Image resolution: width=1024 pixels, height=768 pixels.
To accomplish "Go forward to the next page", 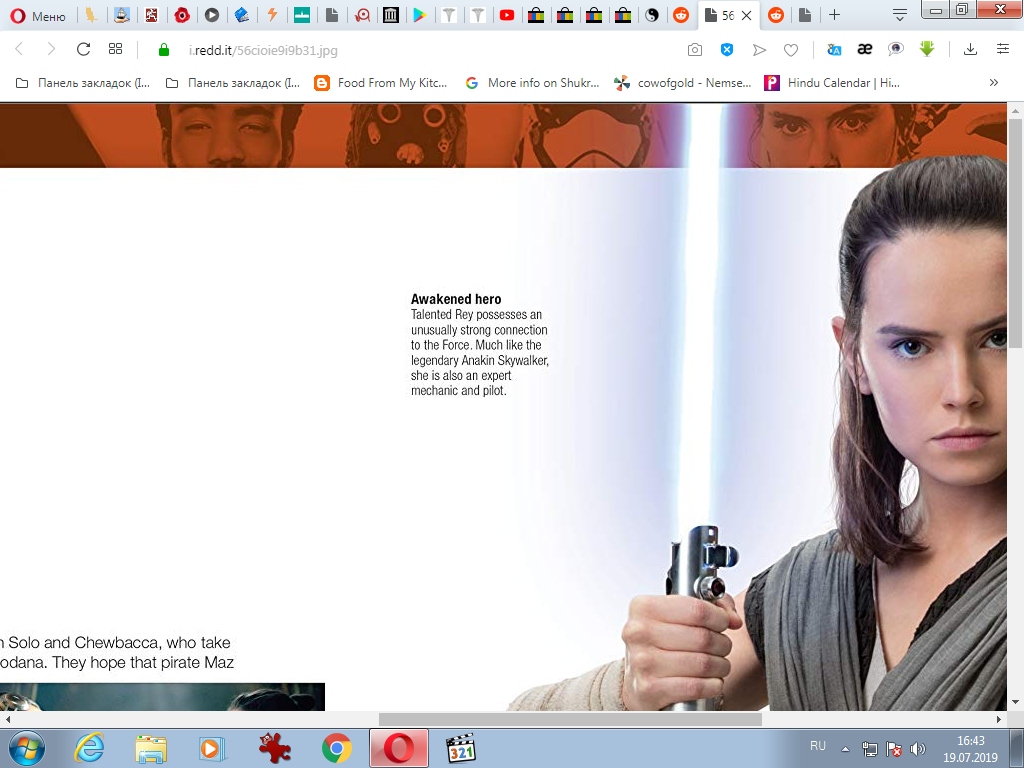I will point(50,49).
